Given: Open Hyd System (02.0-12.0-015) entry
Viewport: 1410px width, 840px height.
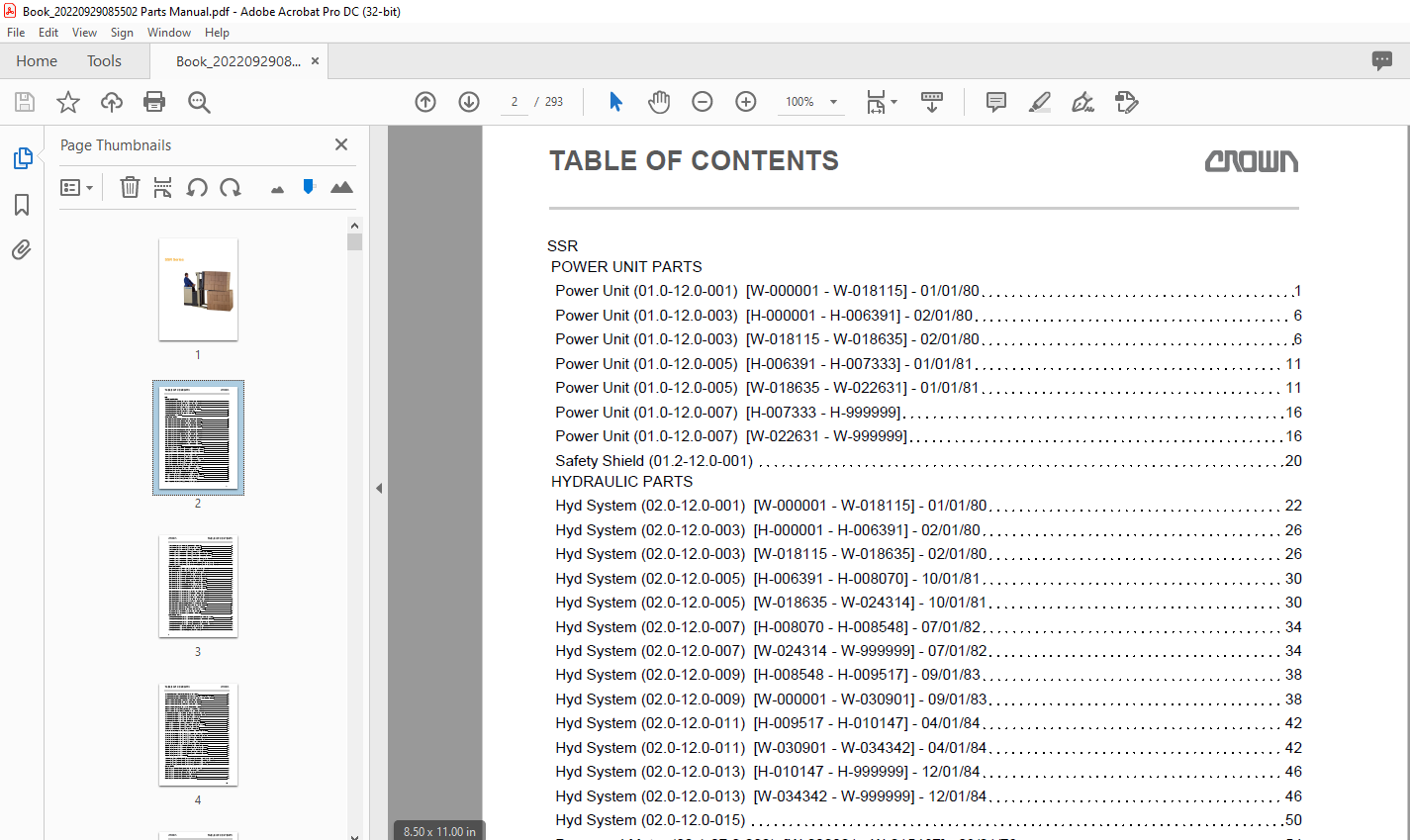Looking at the screenshot, I should 928,820.
